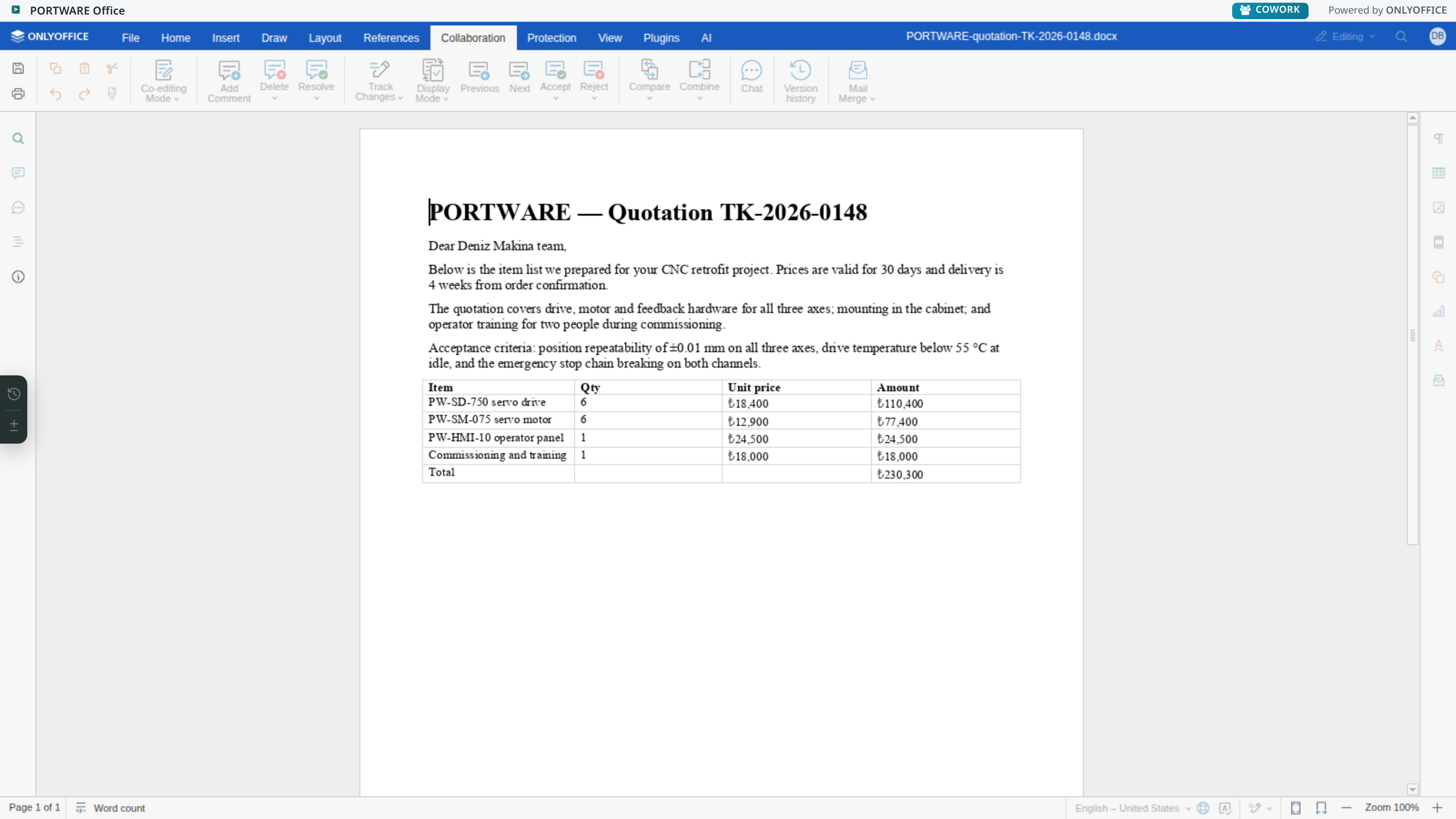Zoom in with the plus button
1456x819 pixels.
(1437, 808)
